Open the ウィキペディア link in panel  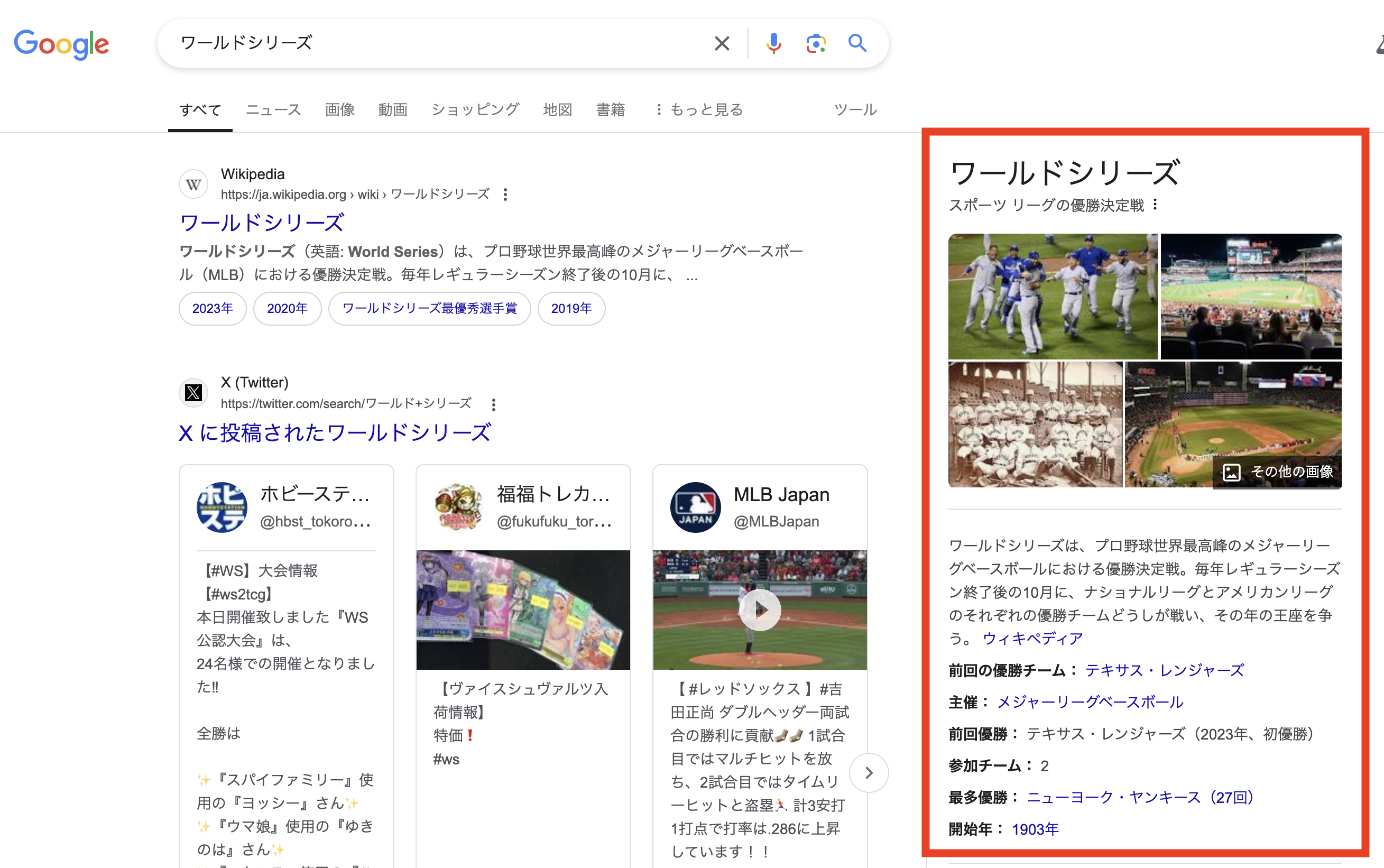pyautogui.click(x=1032, y=639)
